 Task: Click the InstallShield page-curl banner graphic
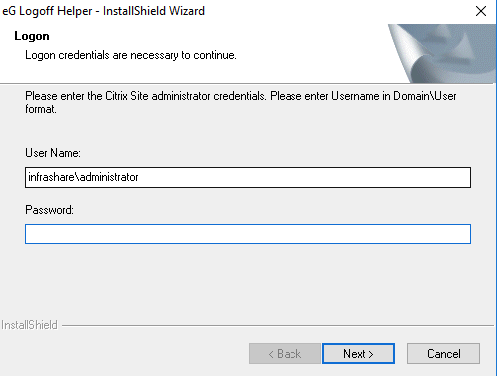click(442, 53)
